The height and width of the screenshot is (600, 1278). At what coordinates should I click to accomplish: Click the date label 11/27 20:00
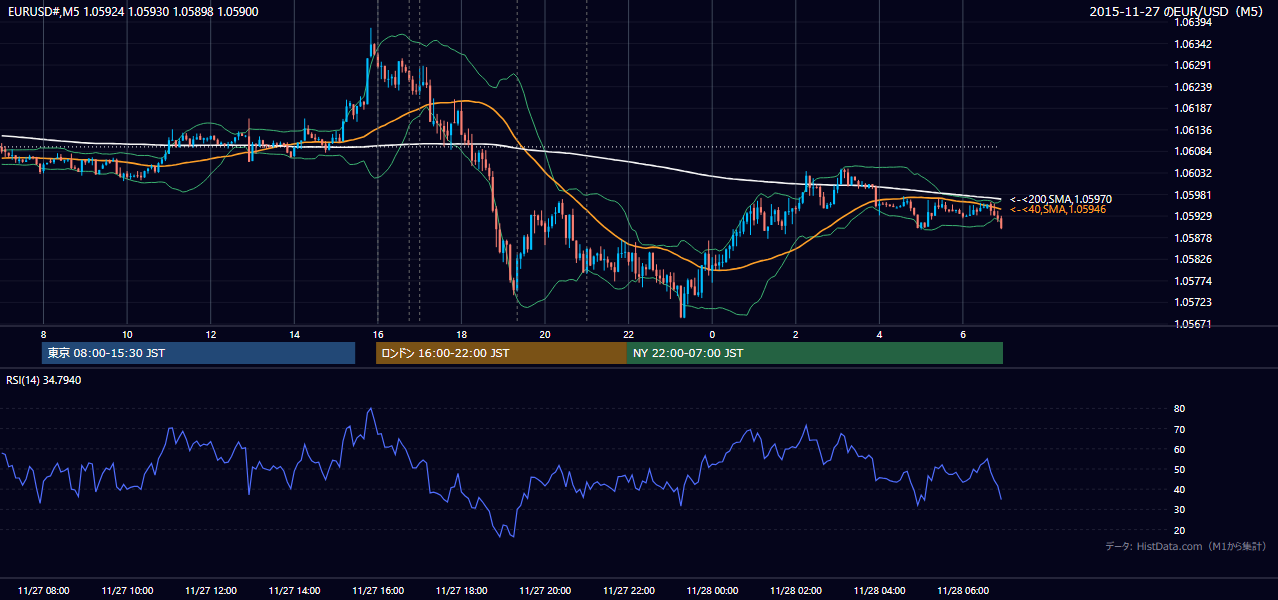click(x=545, y=591)
